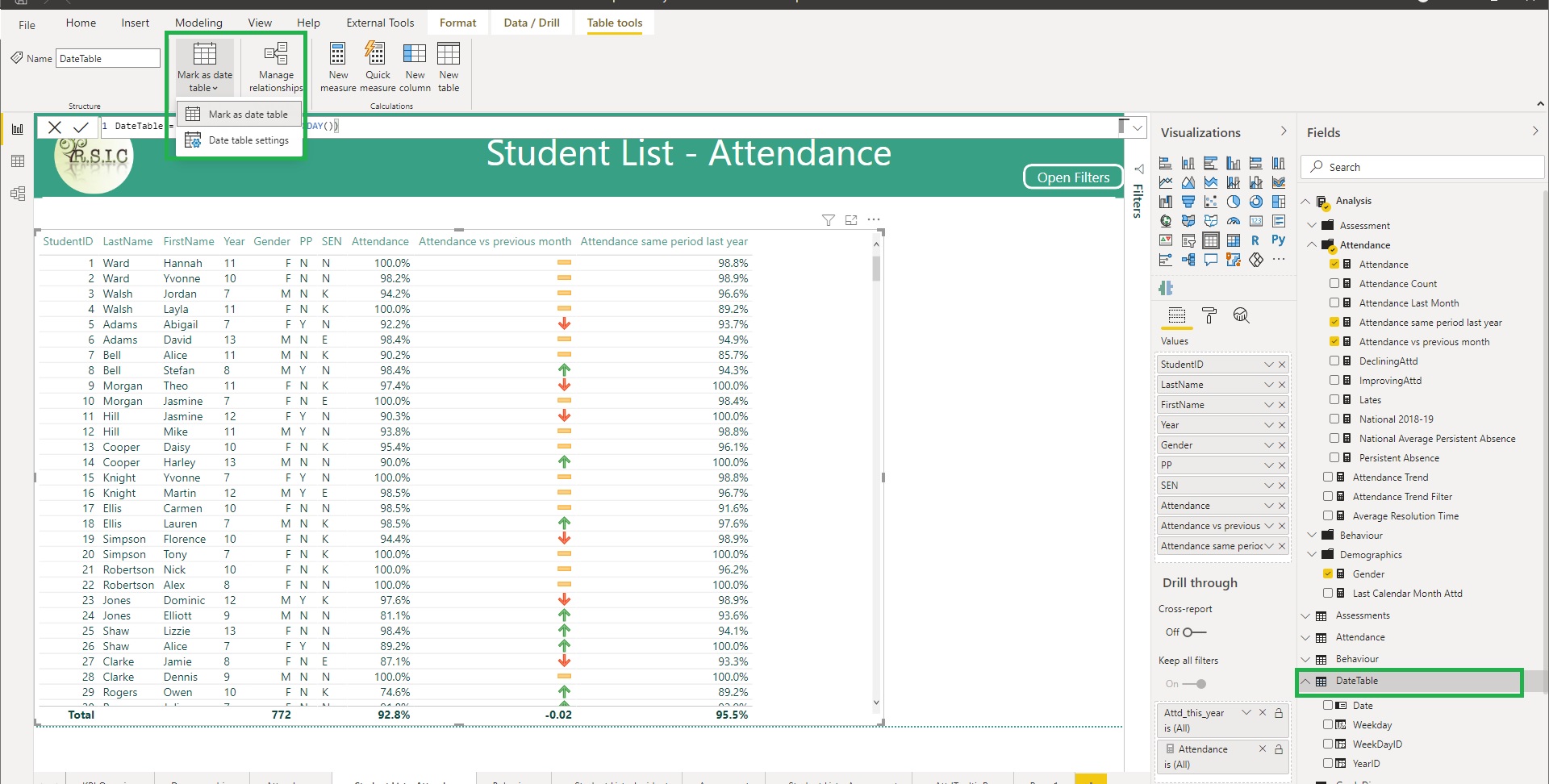Click the Open Filters button
The height and width of the screenshot is (784, 1549).
1073,177
